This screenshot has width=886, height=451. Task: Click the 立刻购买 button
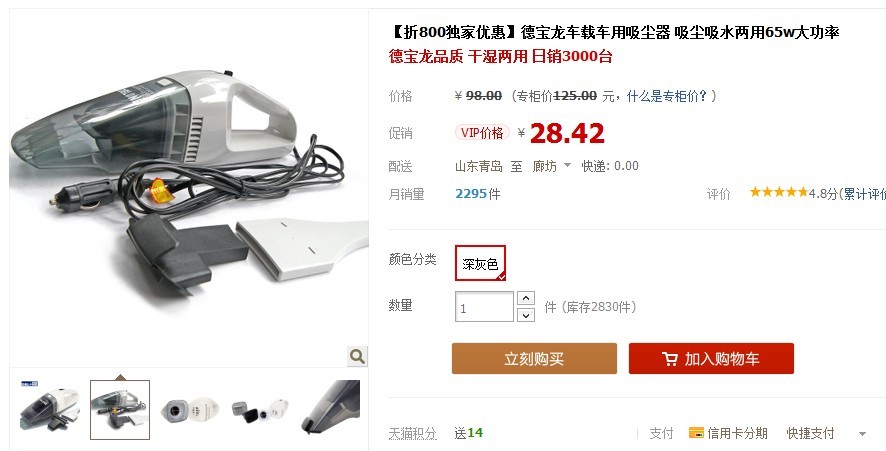pos(534,358)
